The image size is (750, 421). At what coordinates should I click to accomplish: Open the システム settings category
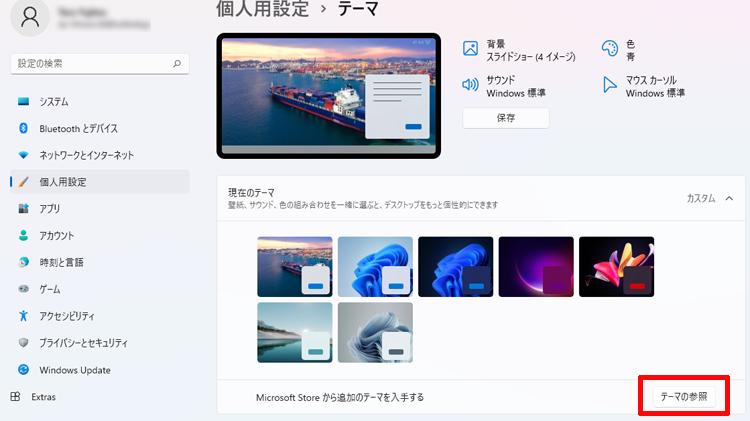tap(99, 101)
